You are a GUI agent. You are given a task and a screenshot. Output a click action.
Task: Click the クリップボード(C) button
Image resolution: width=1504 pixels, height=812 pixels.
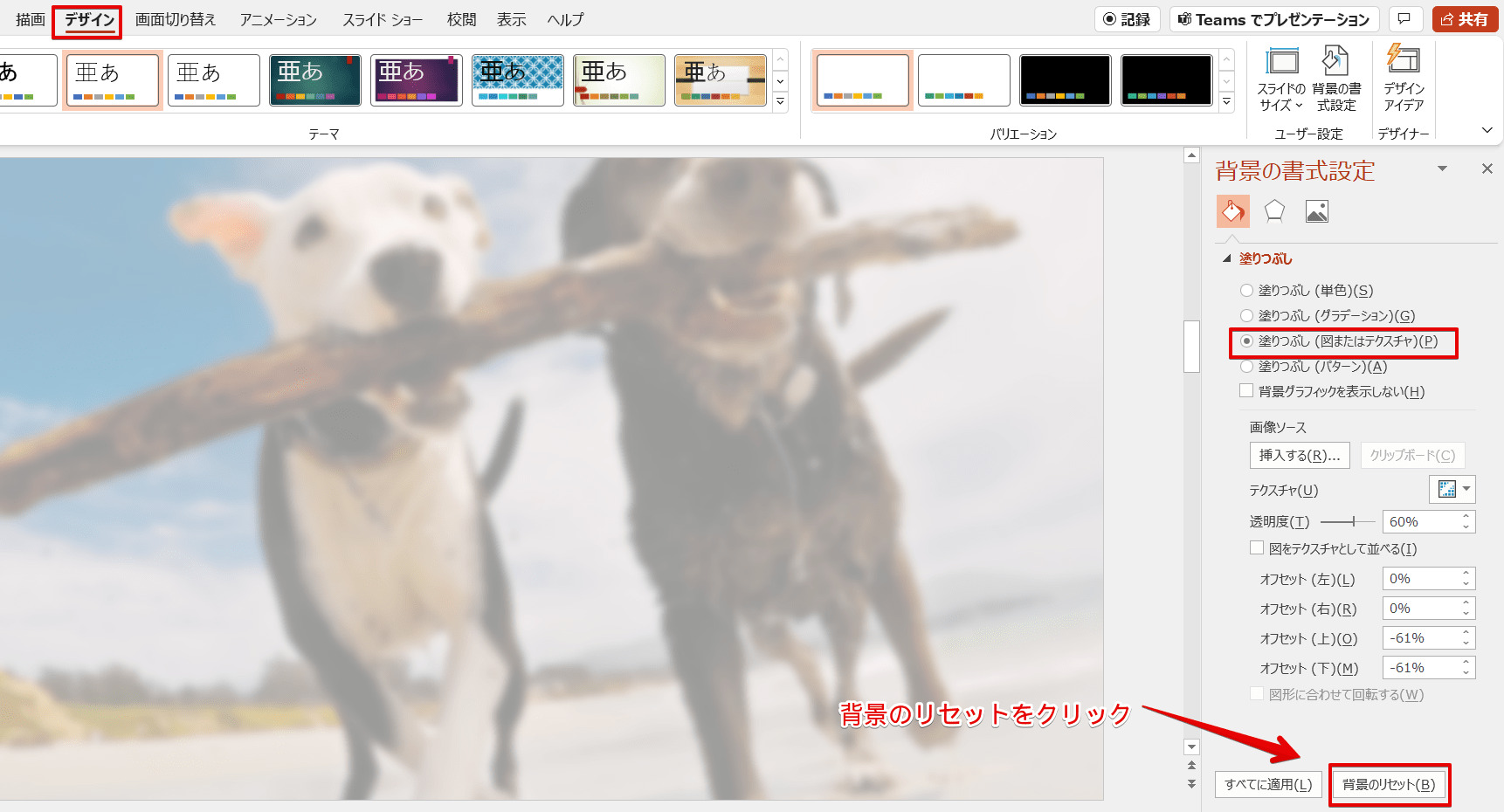click(1412, 455)
